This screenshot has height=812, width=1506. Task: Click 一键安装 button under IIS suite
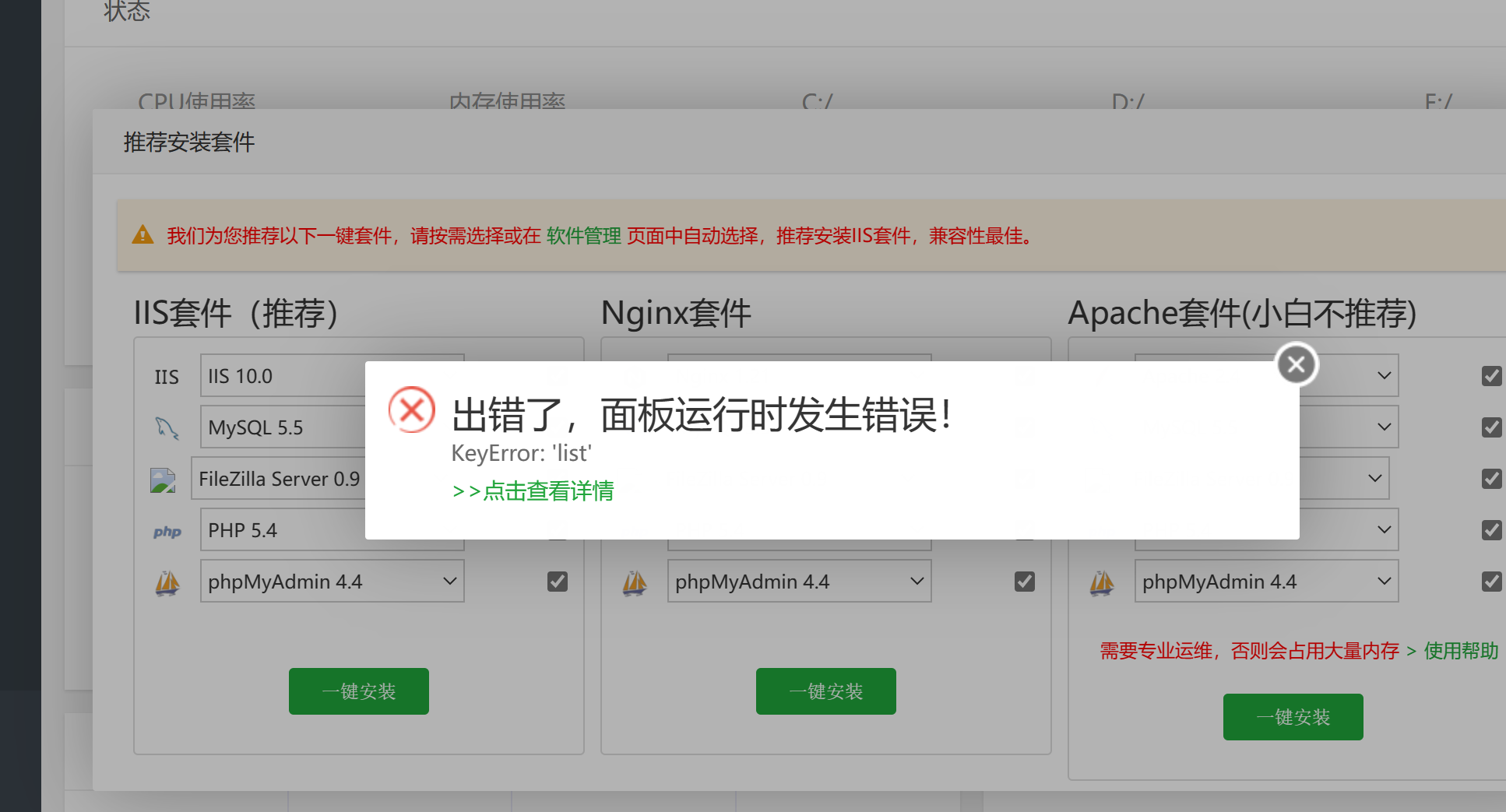359,691
